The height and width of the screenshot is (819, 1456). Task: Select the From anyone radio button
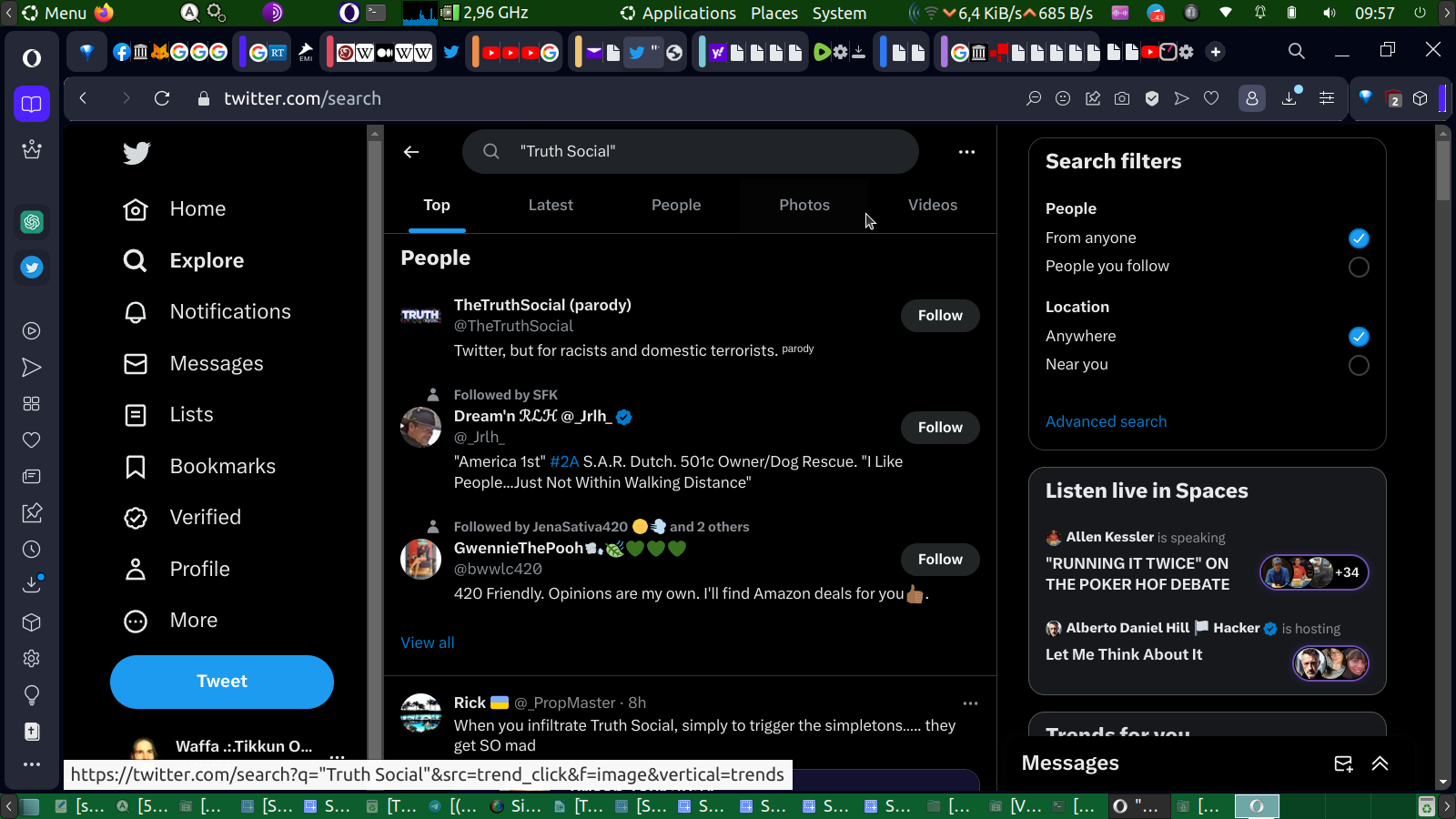[1359, 238]
